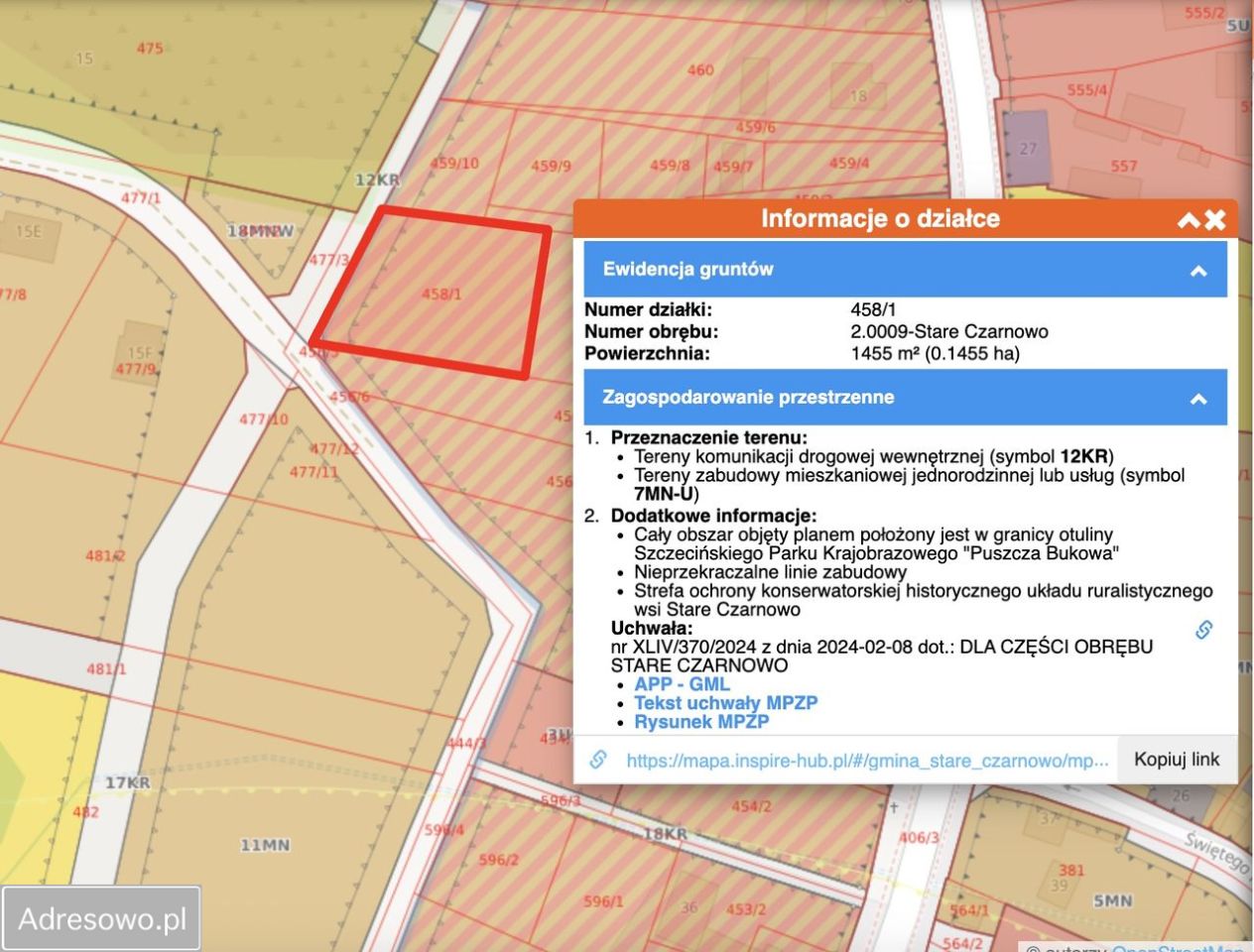This screenshot has height=952, width=1254.
Task: Open the APP - GML link
Action: [682, 684]
